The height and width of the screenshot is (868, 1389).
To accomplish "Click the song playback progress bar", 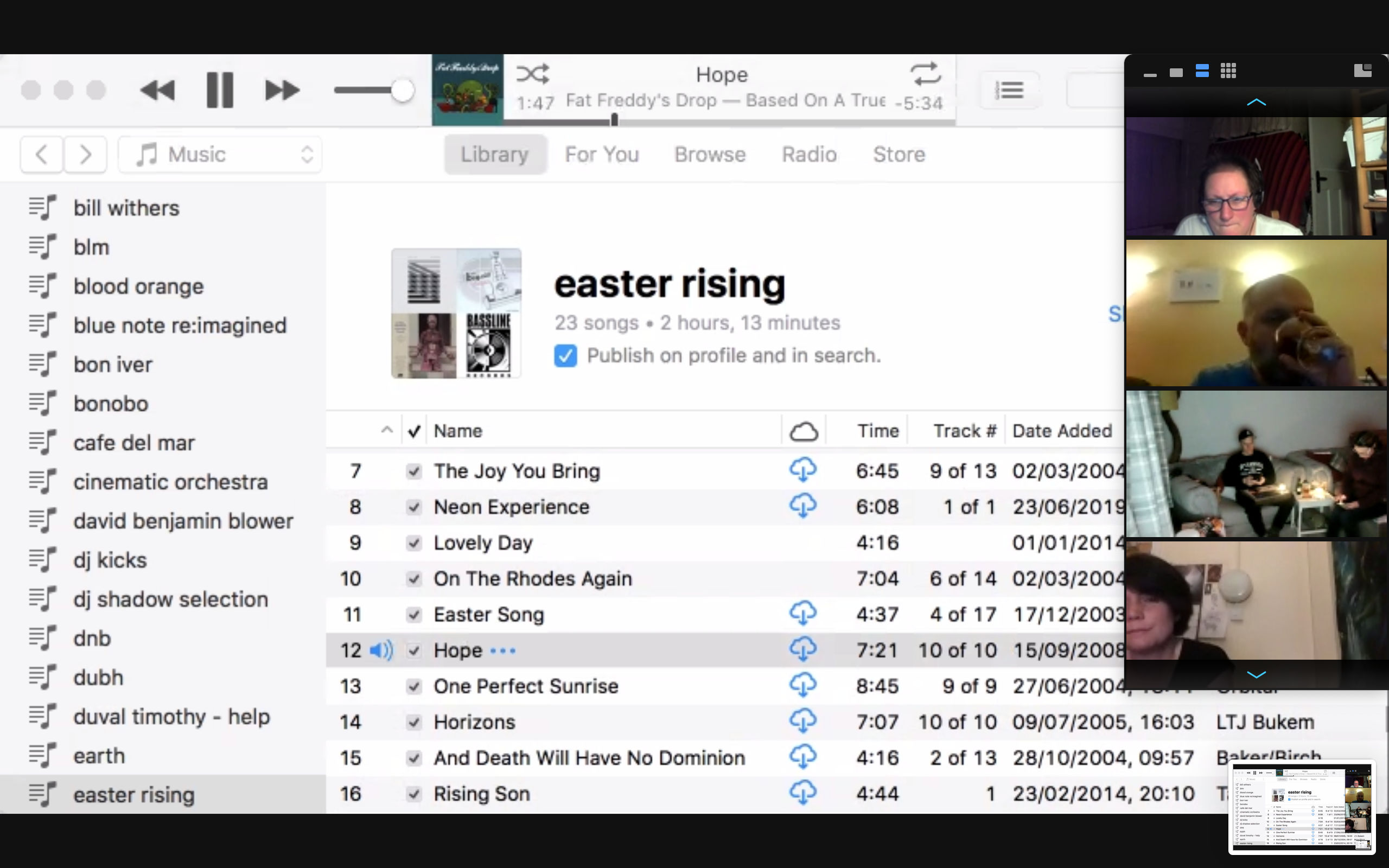I will (730, 122).
